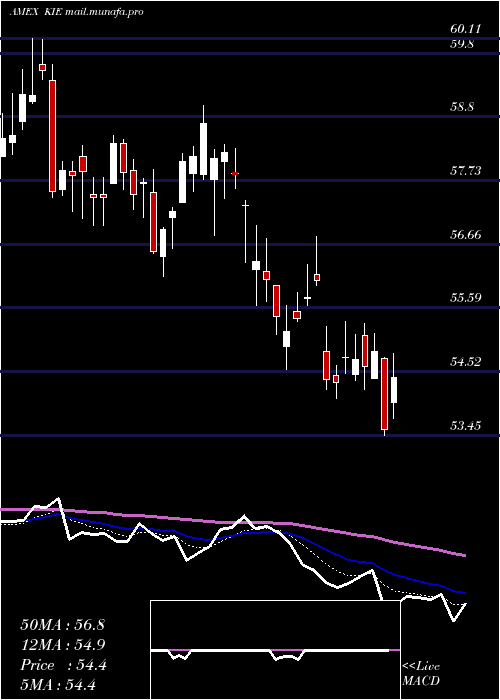Click the <<Live MACD label

pos(421,673)
